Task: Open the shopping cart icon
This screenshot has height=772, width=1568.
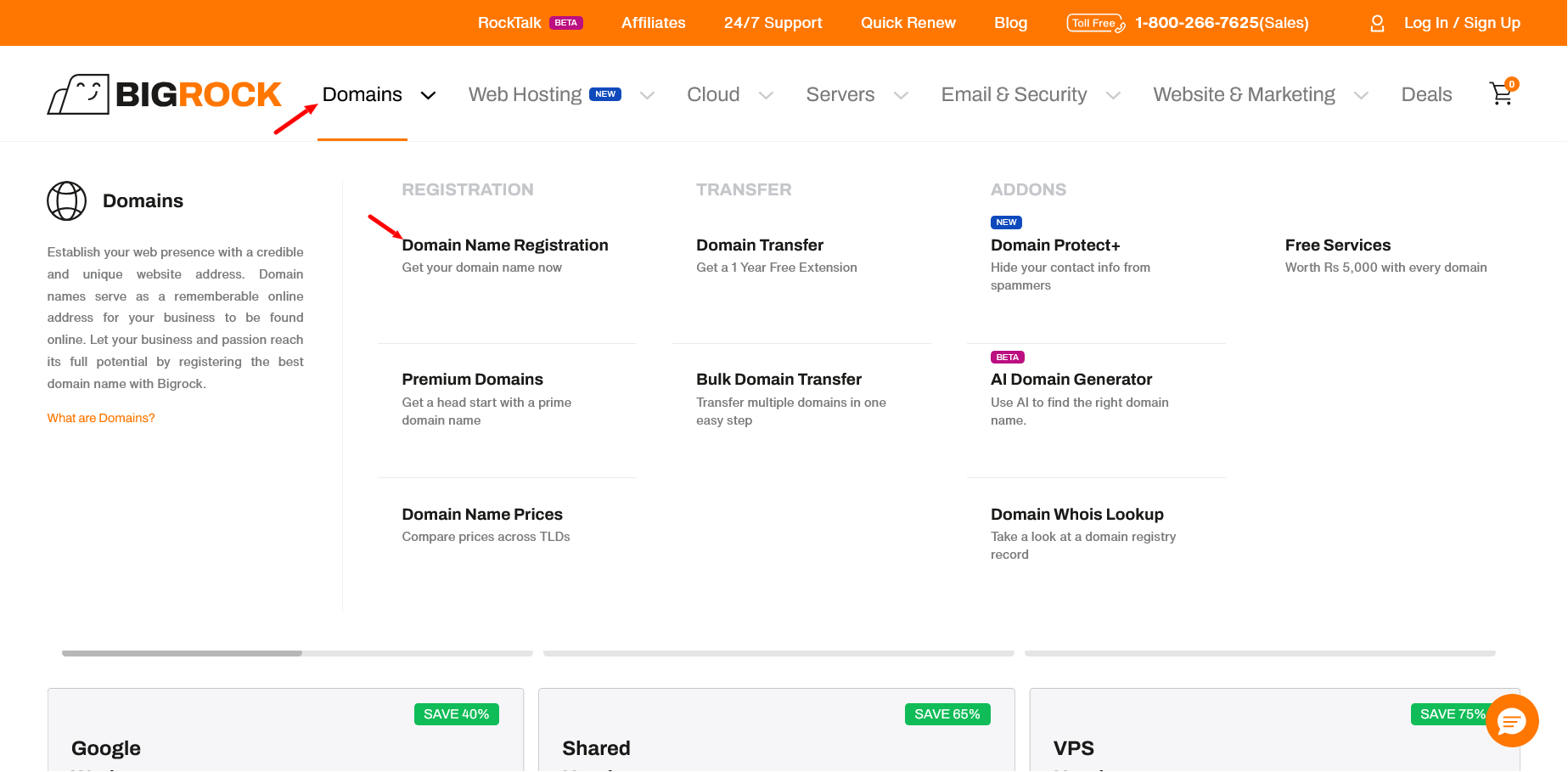Action: click(x=1503, y=93)
